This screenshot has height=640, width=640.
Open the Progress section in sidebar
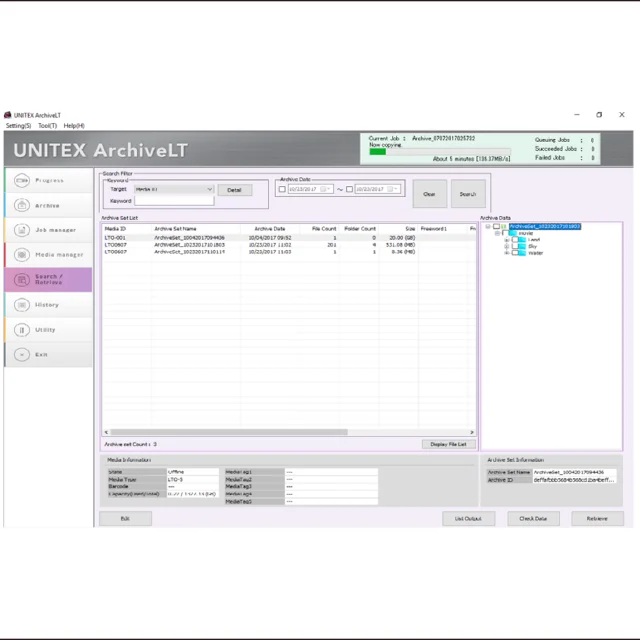(x=48, y=180)
